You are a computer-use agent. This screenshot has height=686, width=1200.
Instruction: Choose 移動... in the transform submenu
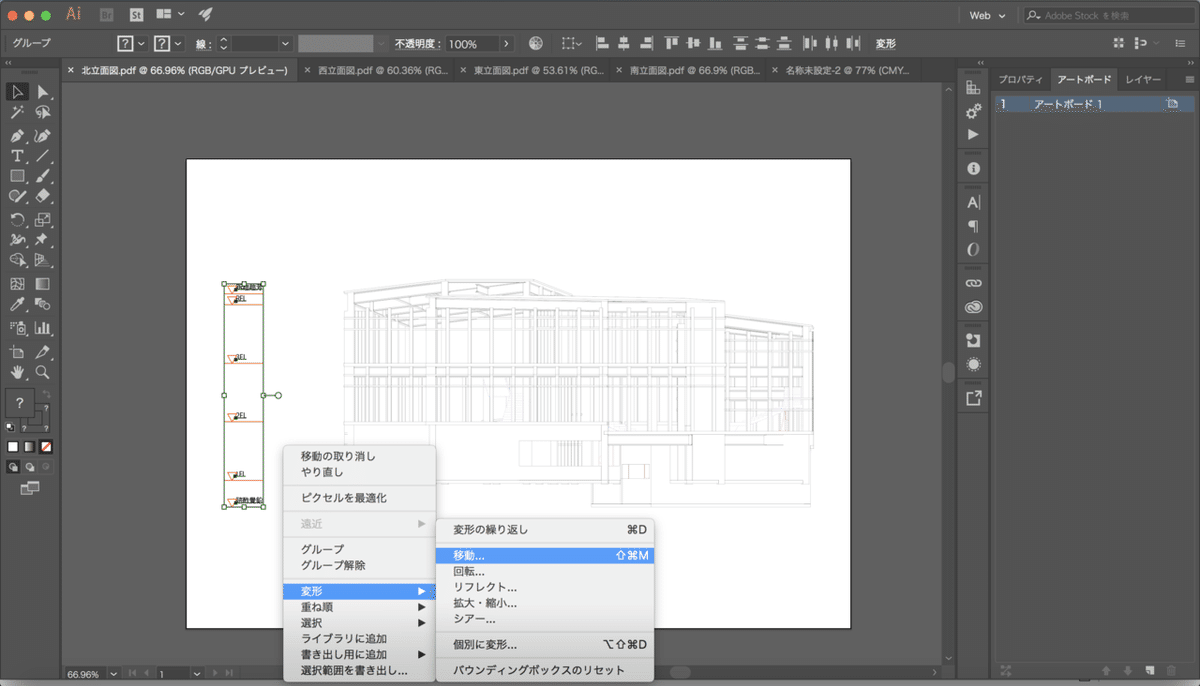click(x=545, y=555)
